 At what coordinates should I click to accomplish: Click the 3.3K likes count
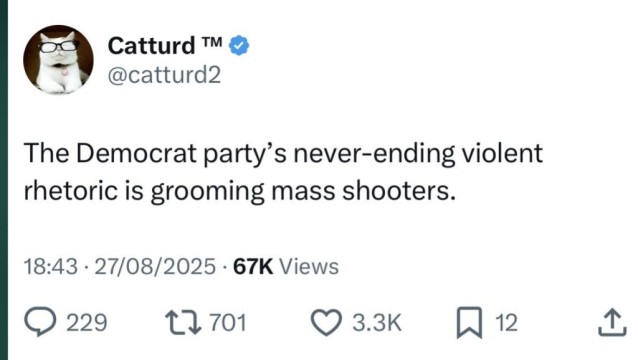[377, 323]
